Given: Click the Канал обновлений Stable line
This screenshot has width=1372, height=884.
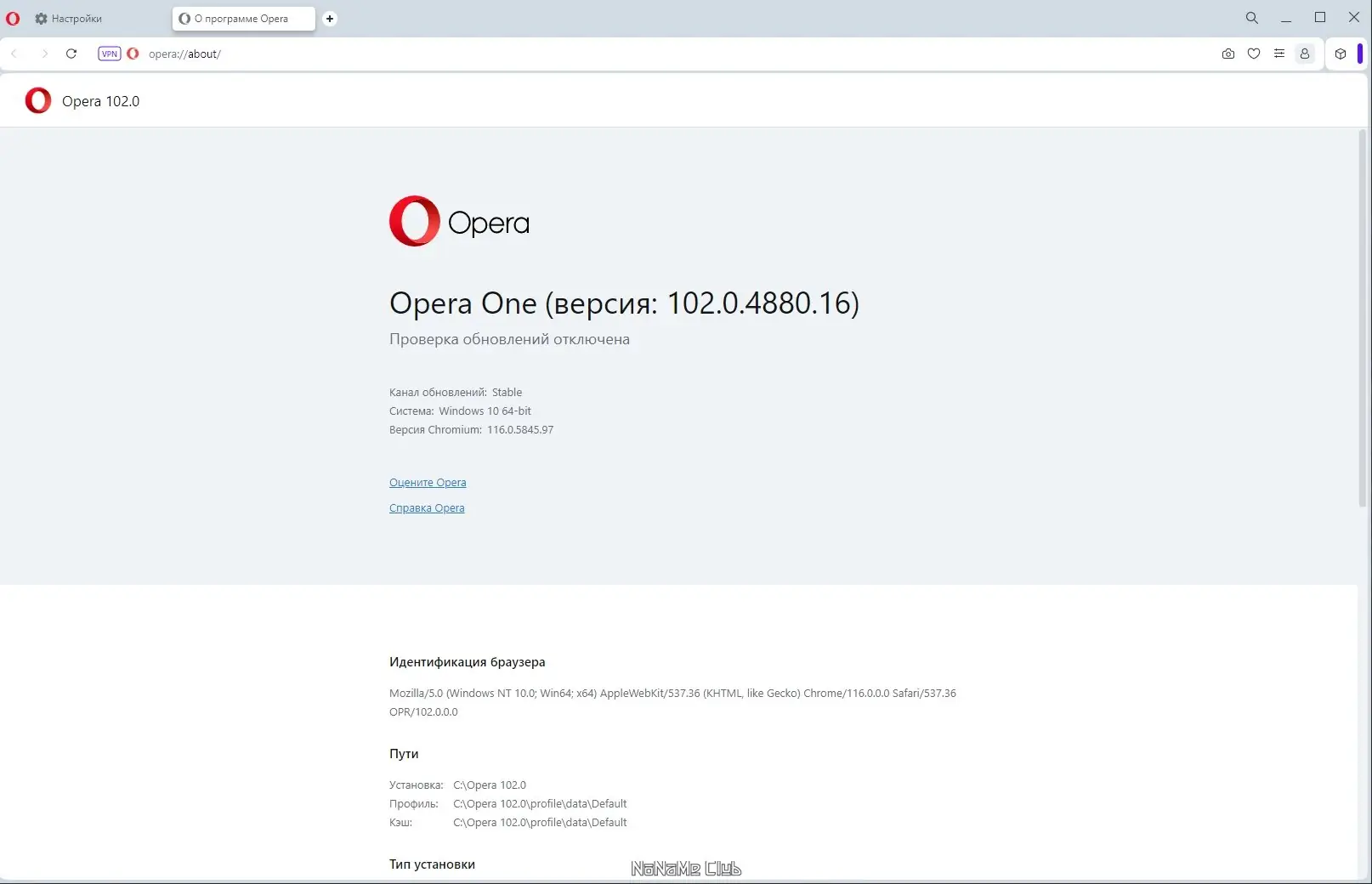Looking at the screenshot, I should coord(456,393).
